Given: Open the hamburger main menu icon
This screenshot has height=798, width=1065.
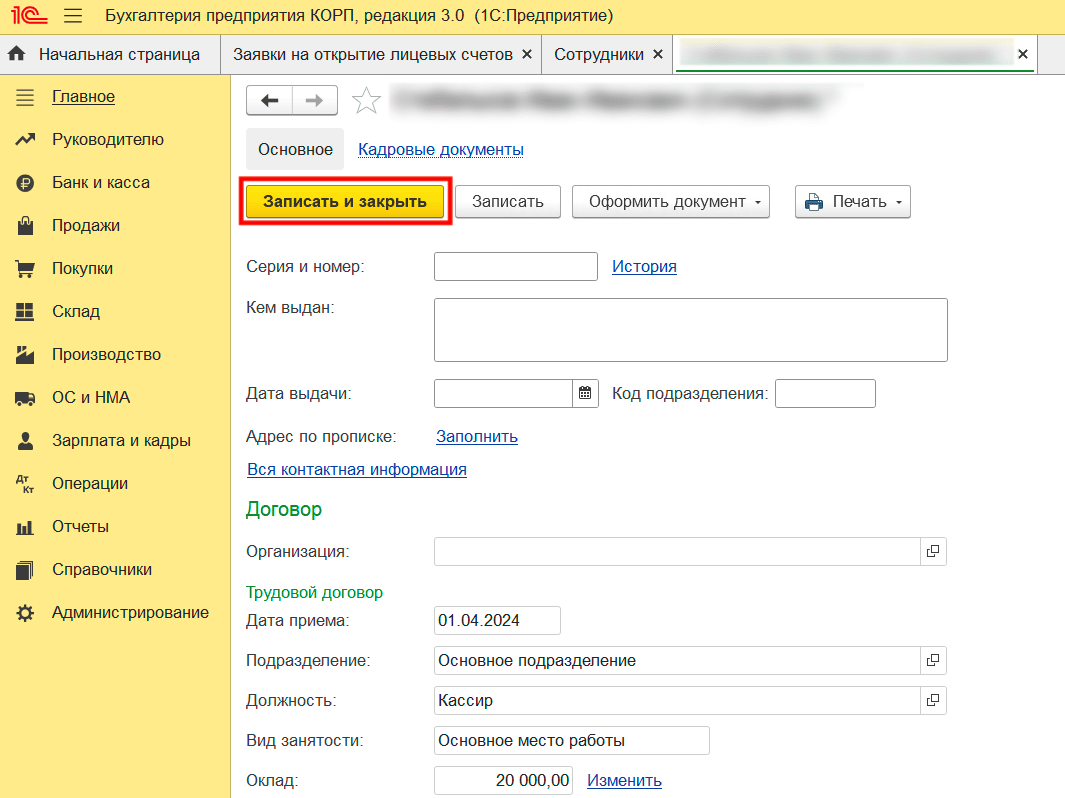Looking at the screenshot, I should [x=73, y=16].
